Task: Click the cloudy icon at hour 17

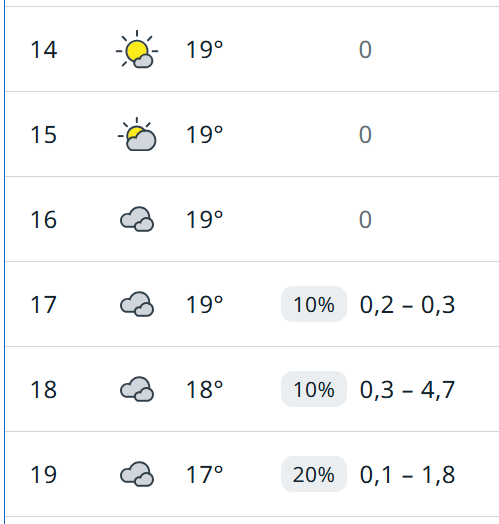Action: tap(137, 304)
